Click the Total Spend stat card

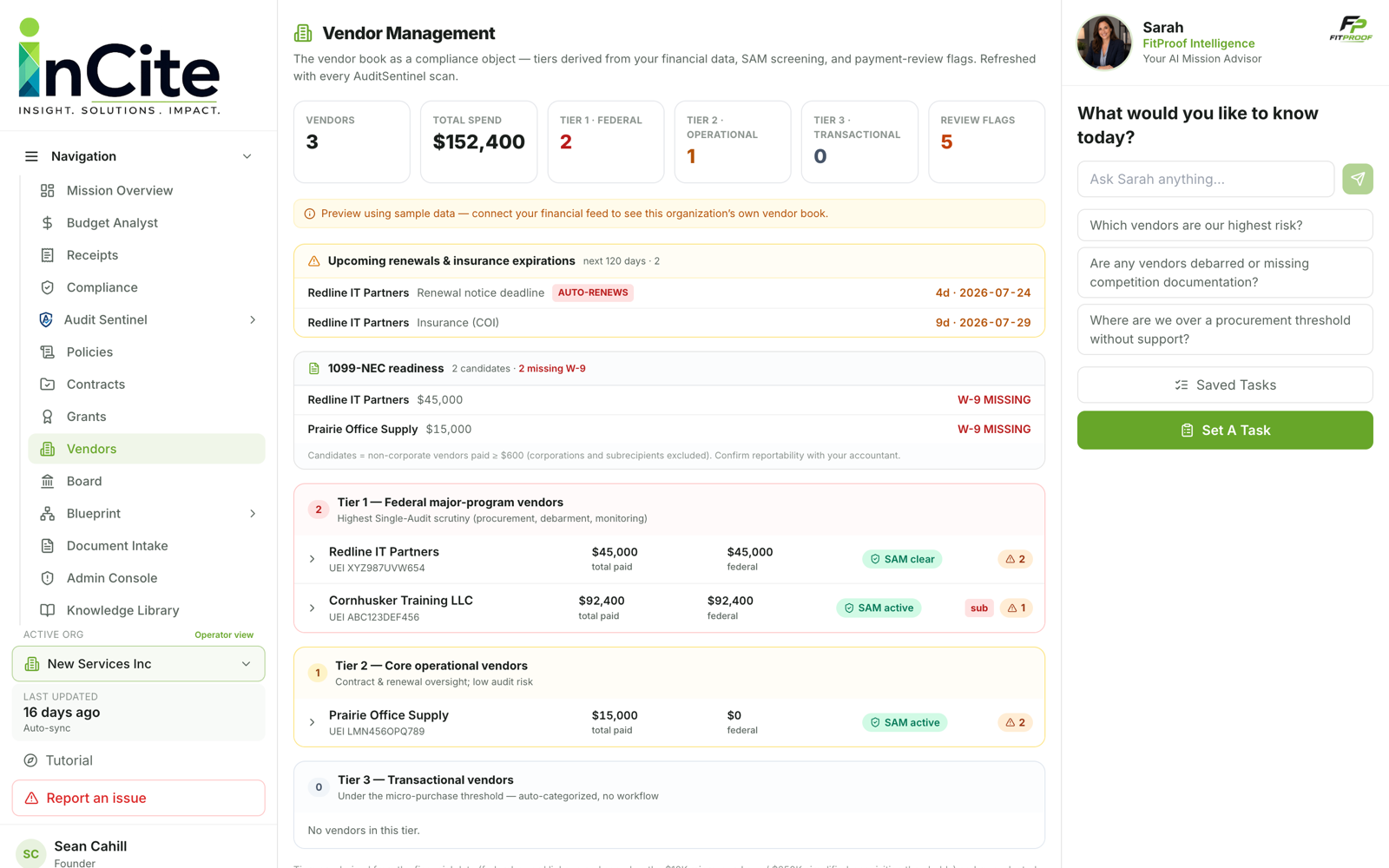point(478,141)
